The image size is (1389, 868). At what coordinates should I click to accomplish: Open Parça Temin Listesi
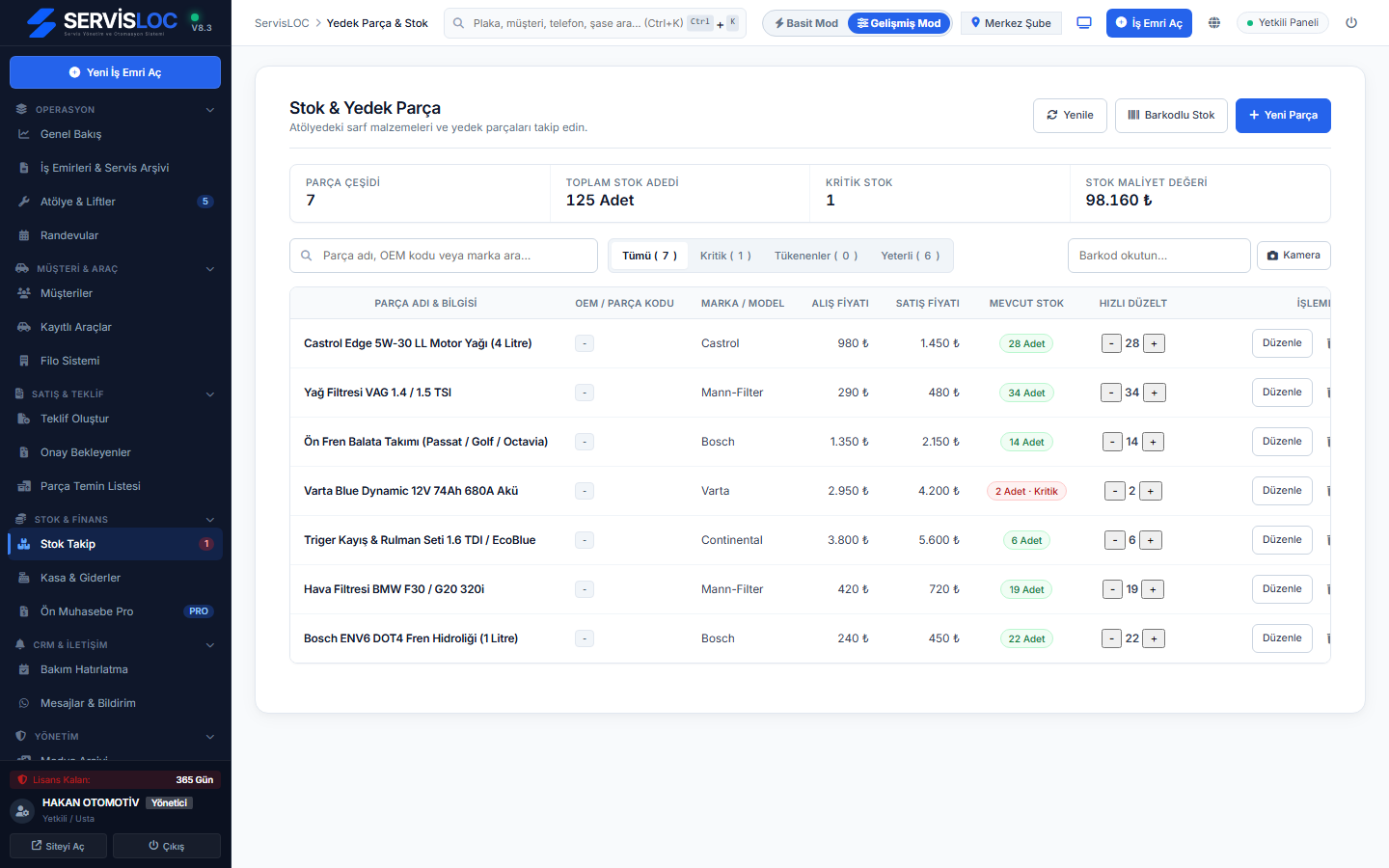[x=116, y=486]
